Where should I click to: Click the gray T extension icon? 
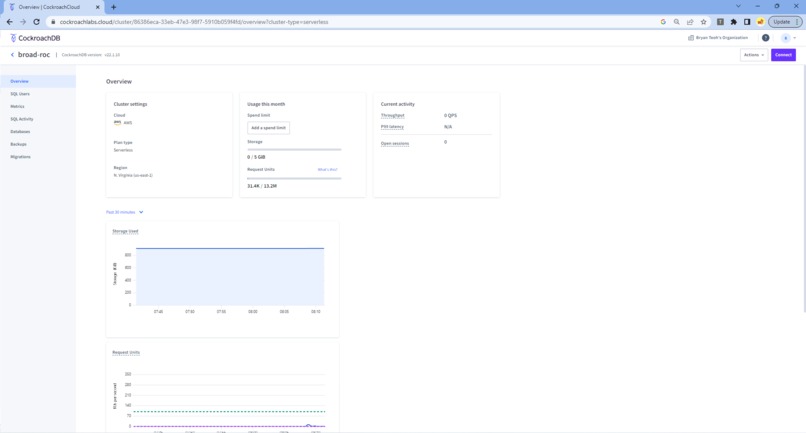click(x=720, y=22)
